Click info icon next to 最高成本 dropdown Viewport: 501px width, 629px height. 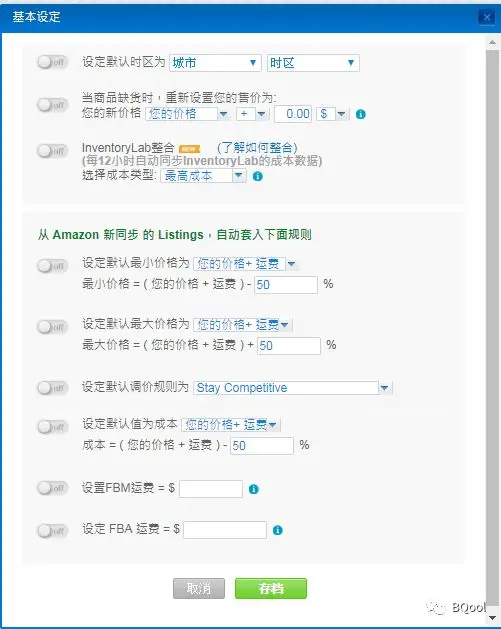(x=258, y=176)
